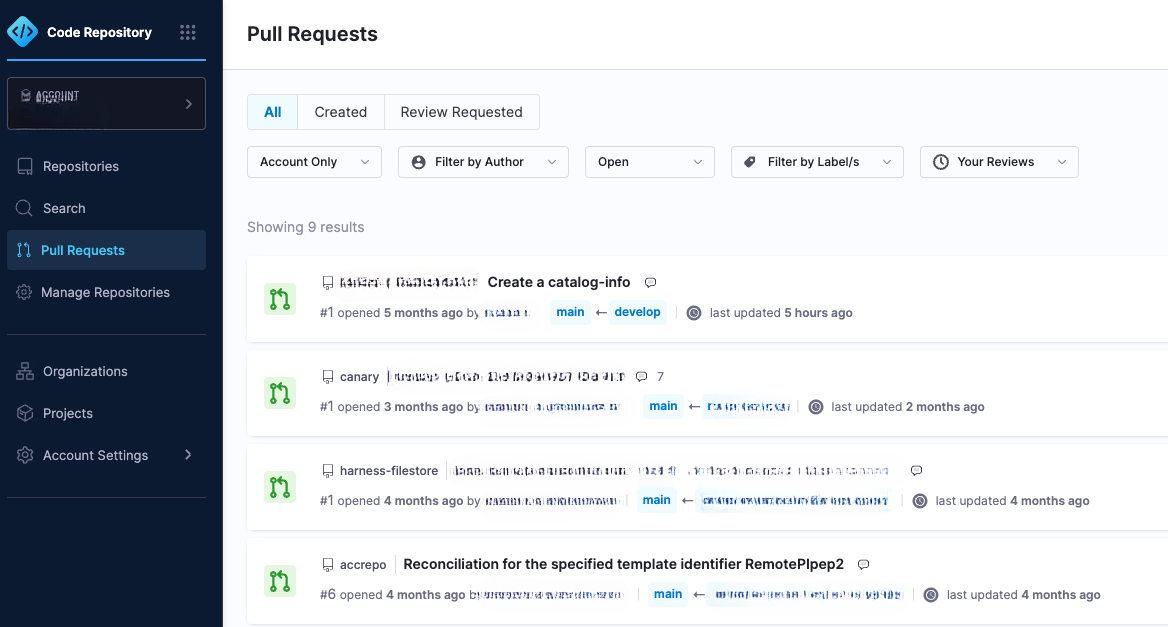1168x627 pixels.
Task: Open the Reconciliation for the specified template pull request
Action: click(623, 564)
